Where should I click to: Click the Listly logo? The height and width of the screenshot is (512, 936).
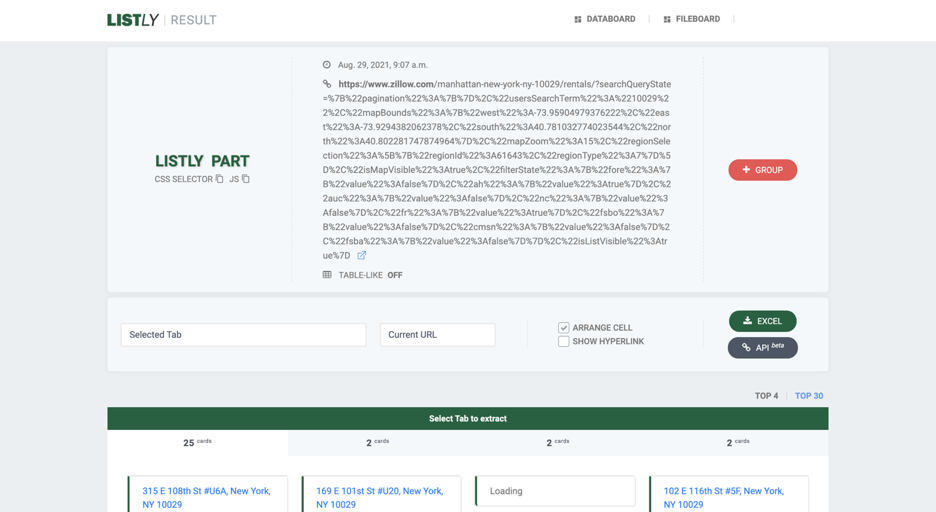tap(133, 20)
